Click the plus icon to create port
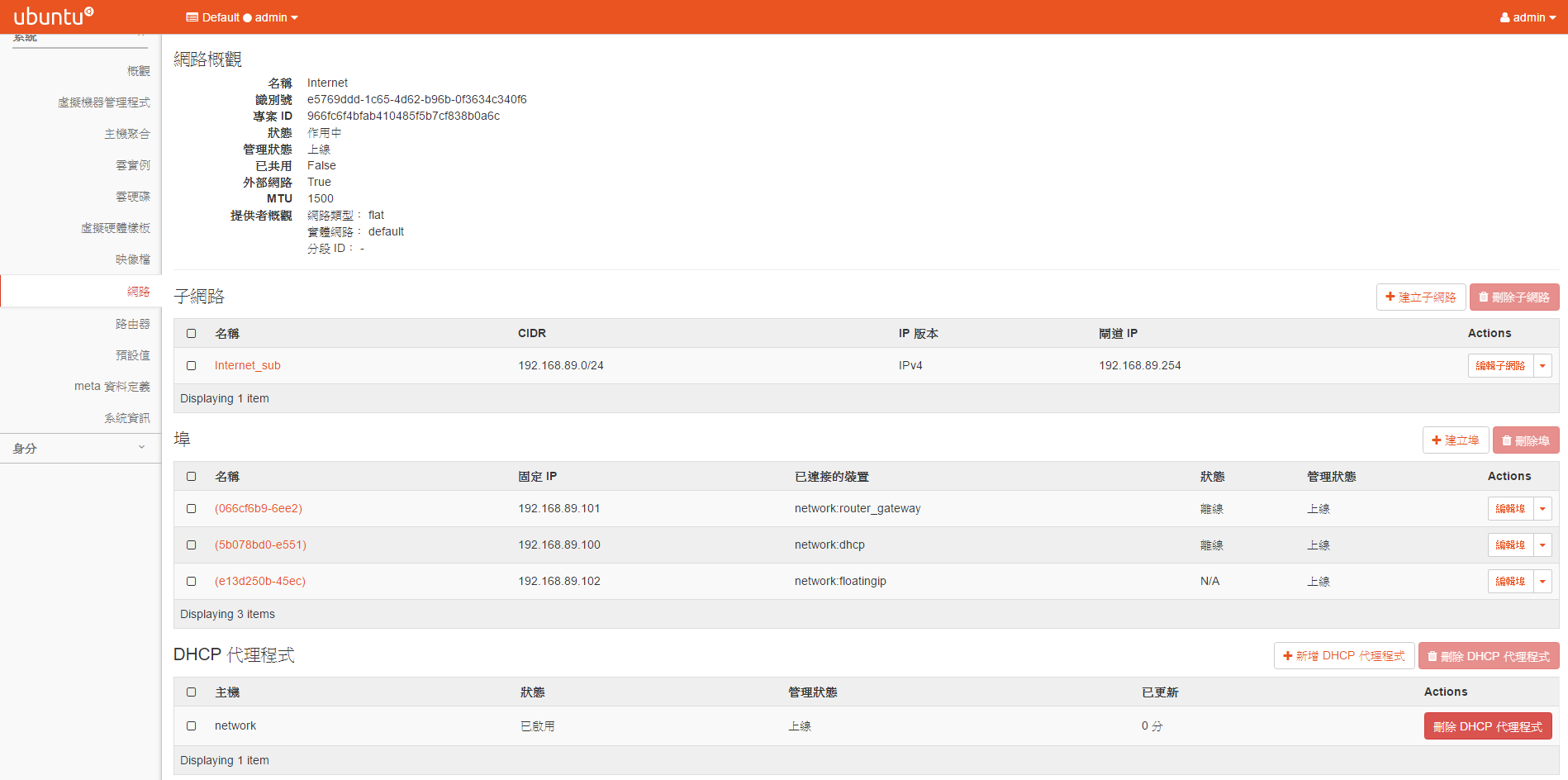Screen dimensions: 1568x780 pyautogui.click(x=1437, y=440)
